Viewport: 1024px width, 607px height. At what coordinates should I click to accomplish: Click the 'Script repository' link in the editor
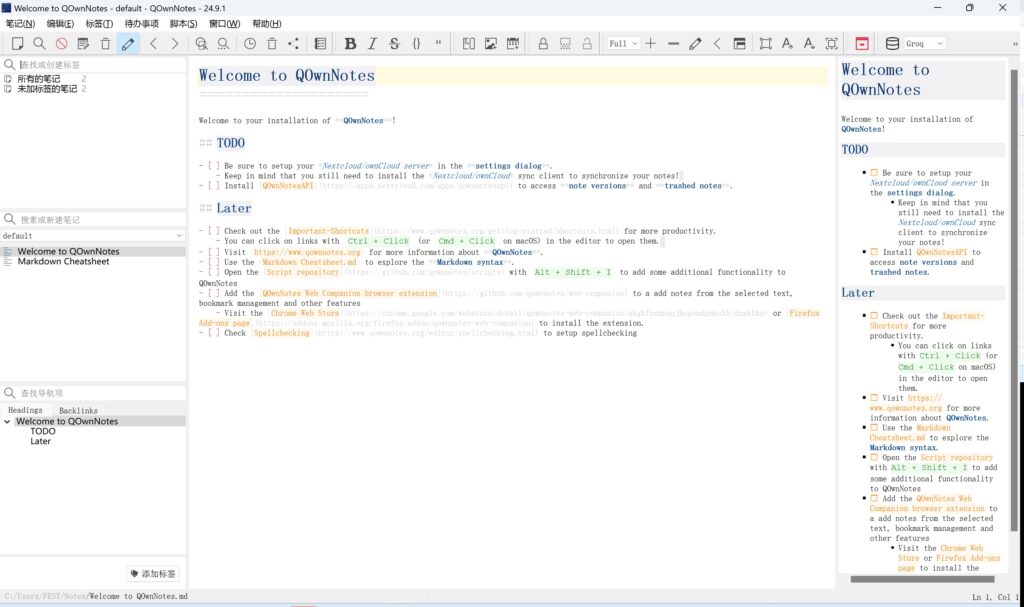coord(302,272)
